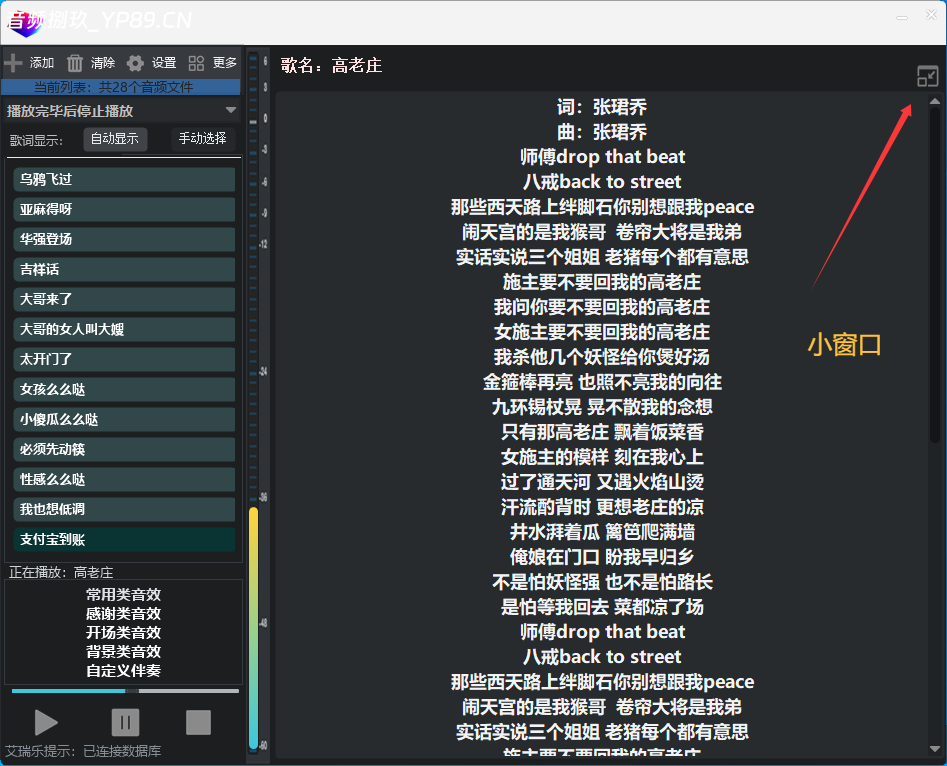The image size is (947, 766).
Task: Expand the 播放完毕后停止播放 dropdown
Action: pos(231,111)
